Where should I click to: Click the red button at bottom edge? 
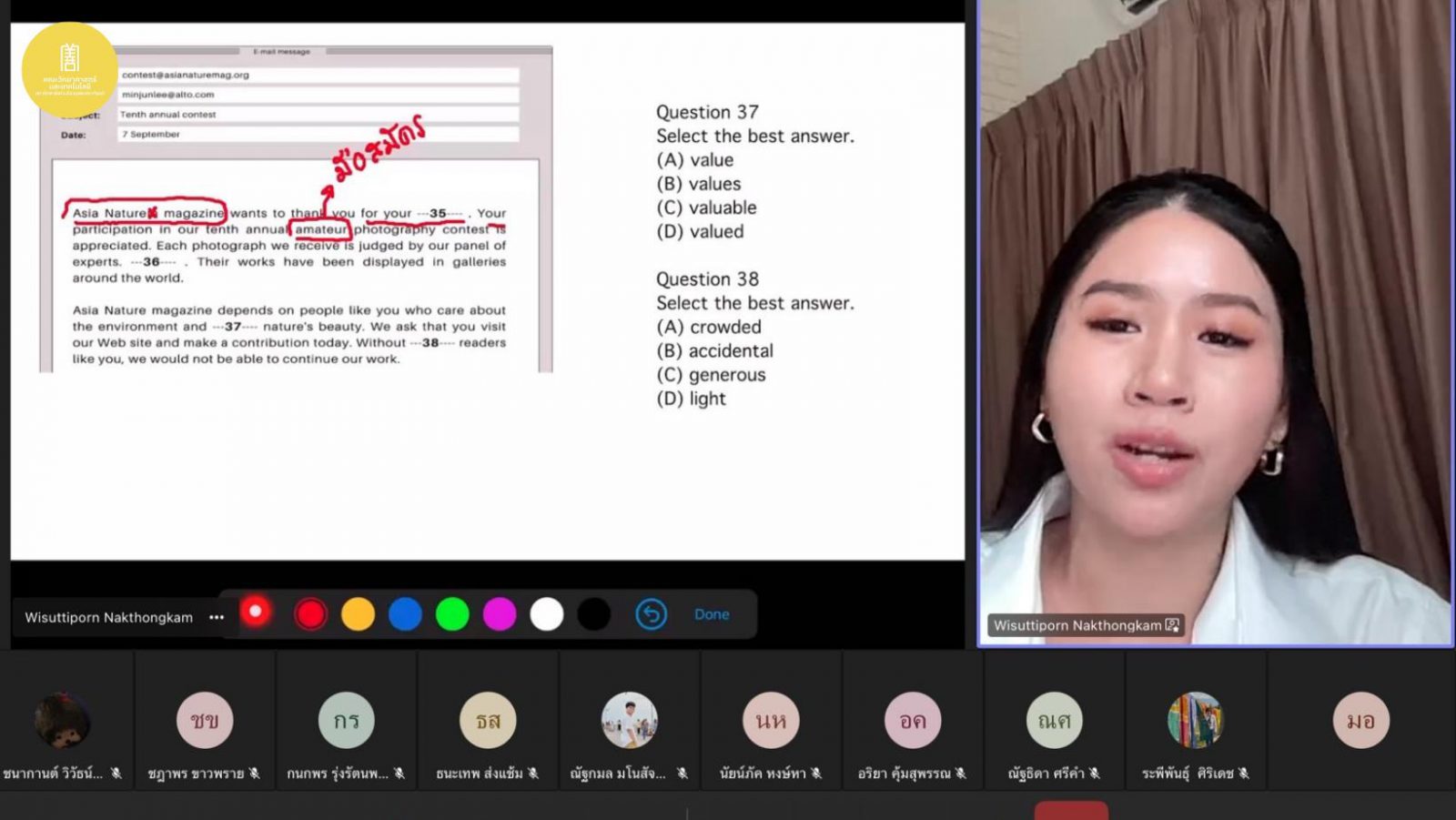pyautogui.click(x=1071, y=810)
